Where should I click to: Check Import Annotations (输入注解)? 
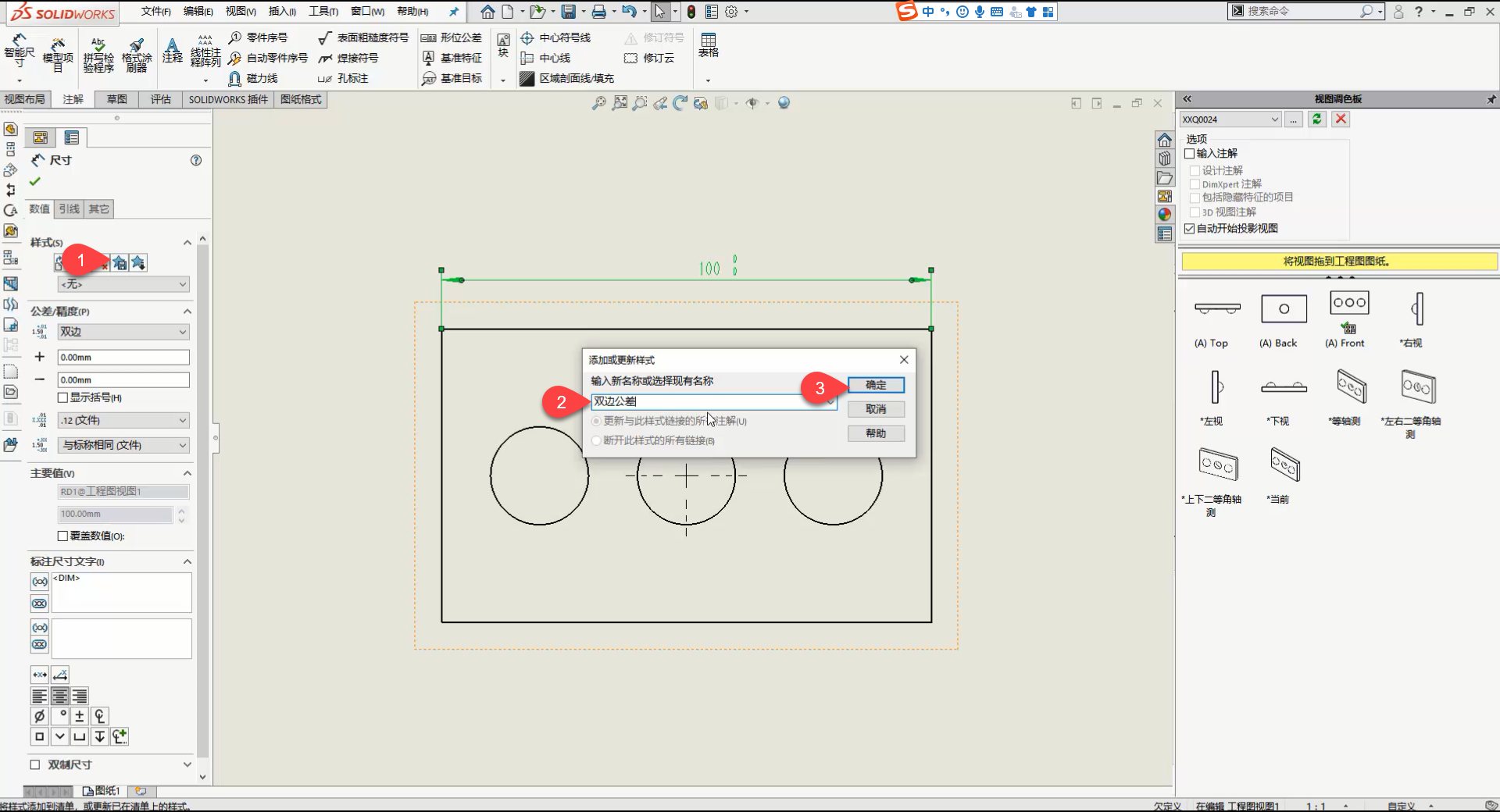pos(1190,153)
